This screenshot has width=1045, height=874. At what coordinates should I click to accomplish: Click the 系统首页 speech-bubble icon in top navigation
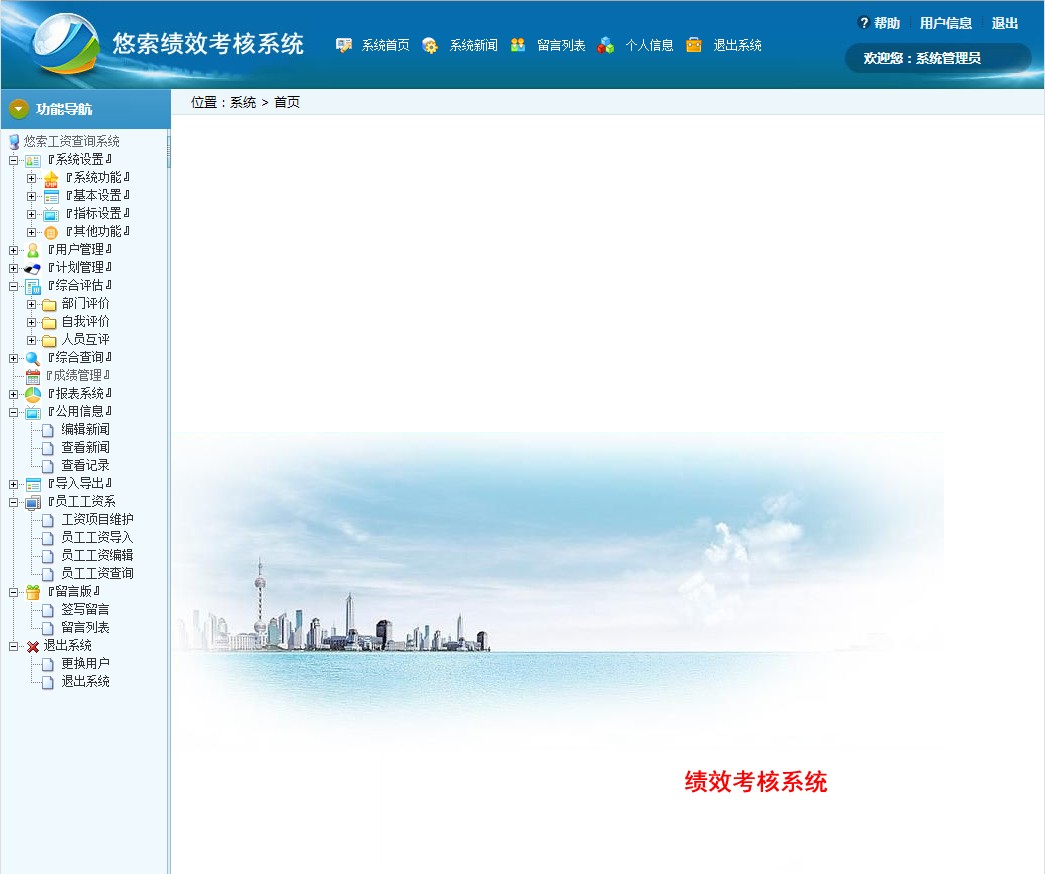[x=344, y=45]
